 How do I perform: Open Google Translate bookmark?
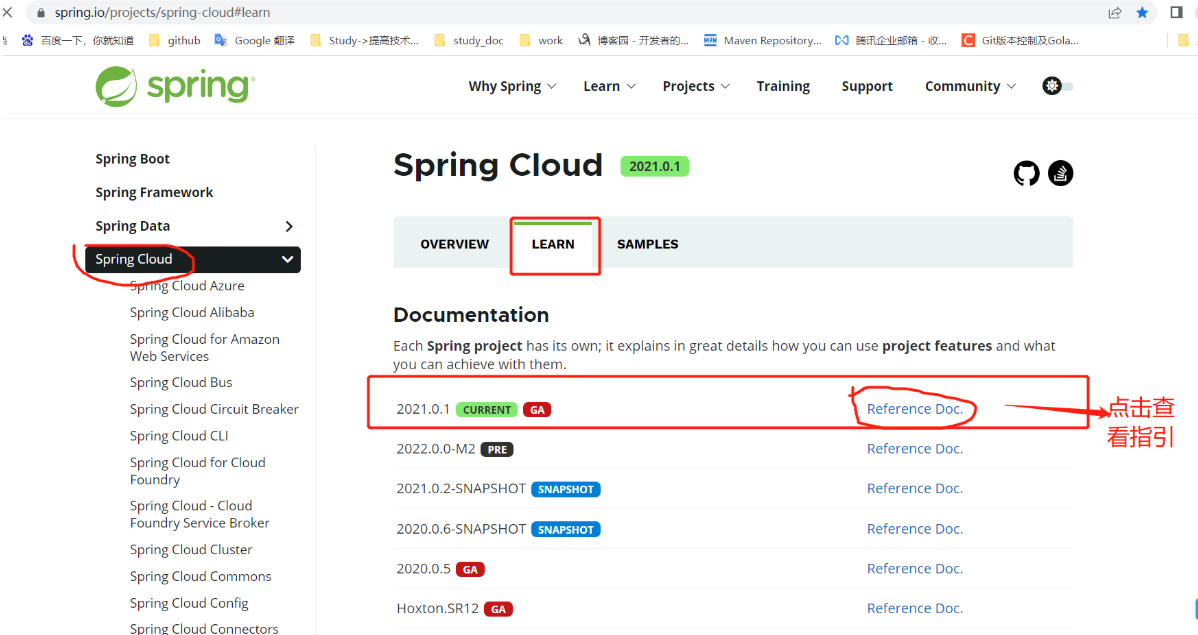click(x=254, y=40)
